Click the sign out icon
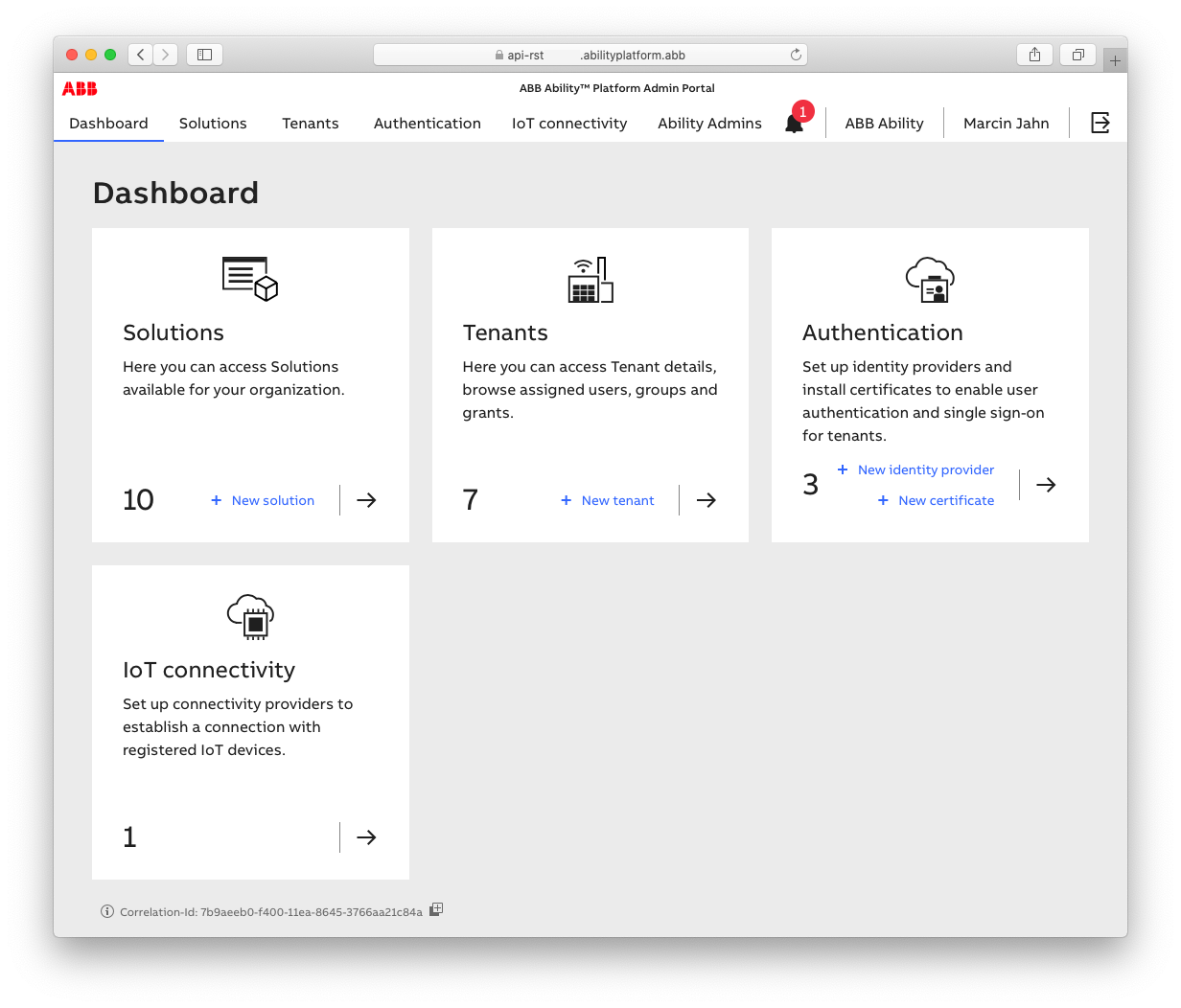The image size is (1181, 1008). tap(1100, 123)
